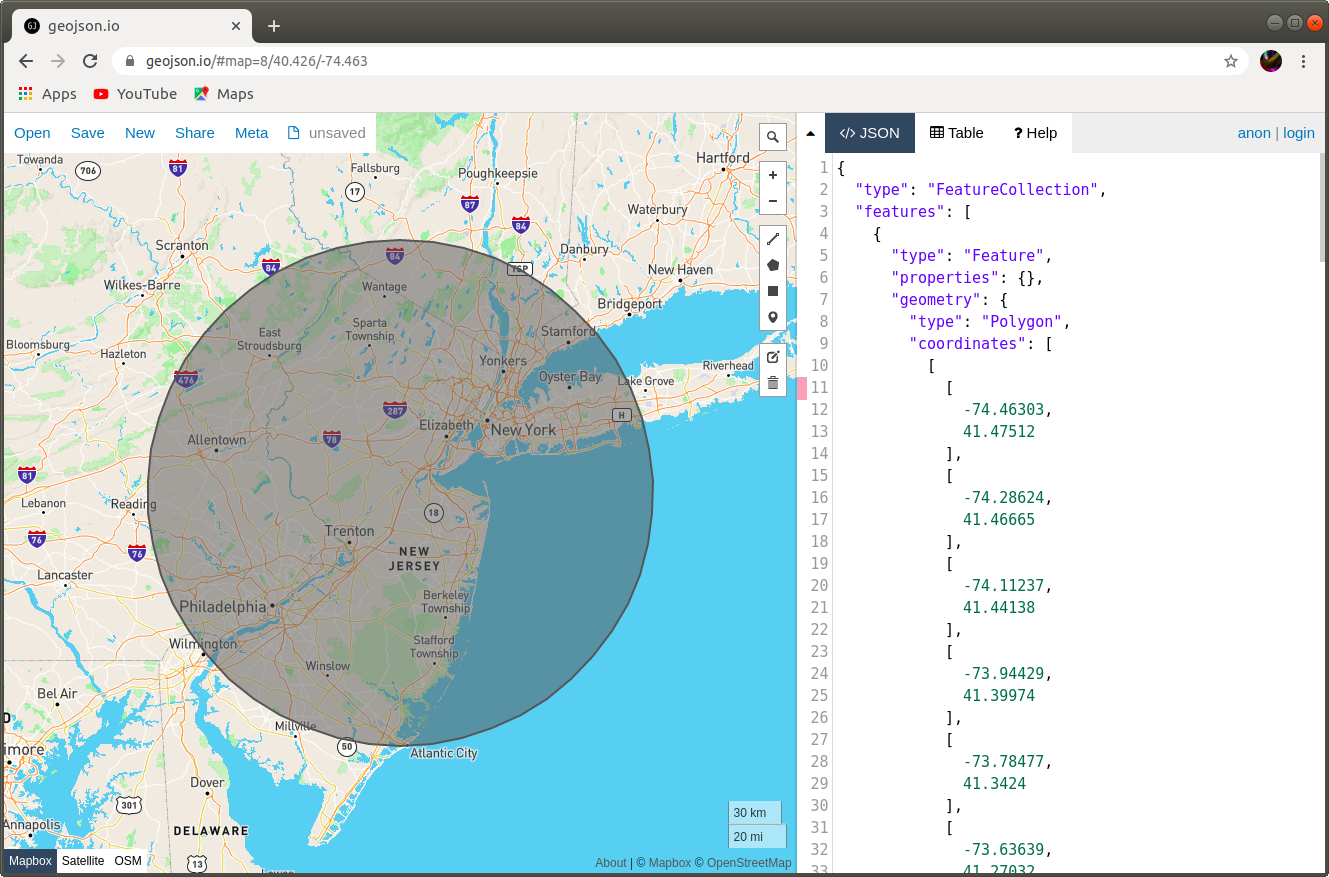Click the Share link
This screenshot has width=1329, height=877.
coord(194,132)
